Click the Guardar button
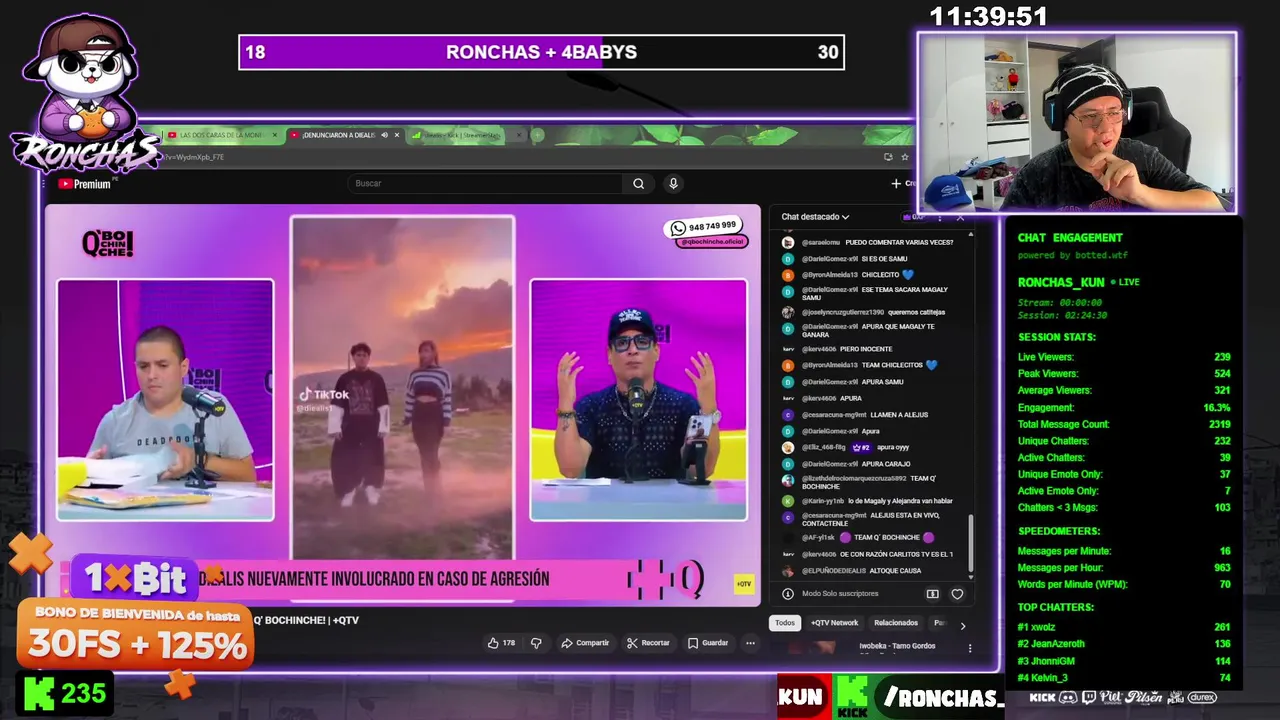 708,643
